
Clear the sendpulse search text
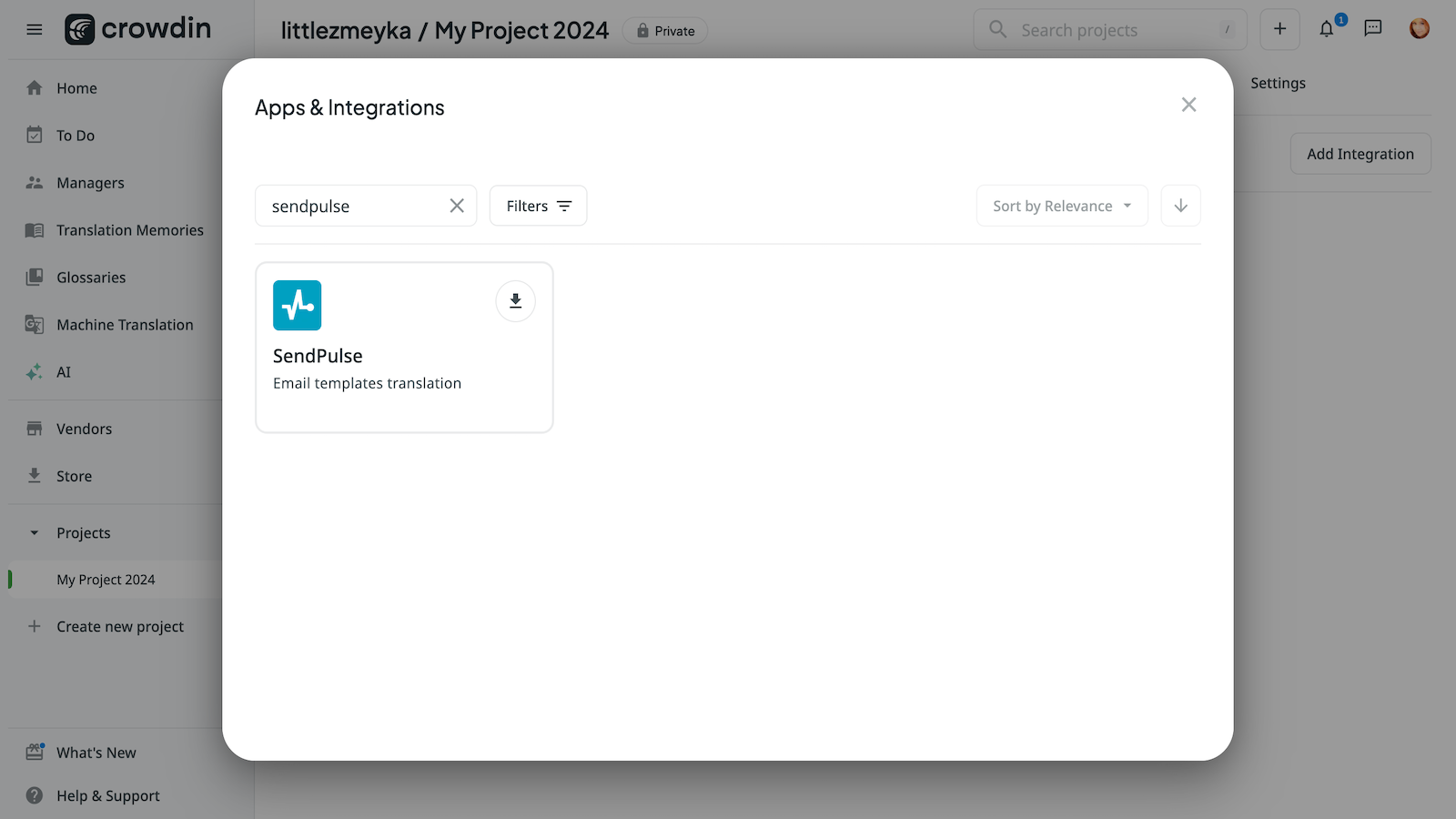pyautogui.click(x=457, y=207)
